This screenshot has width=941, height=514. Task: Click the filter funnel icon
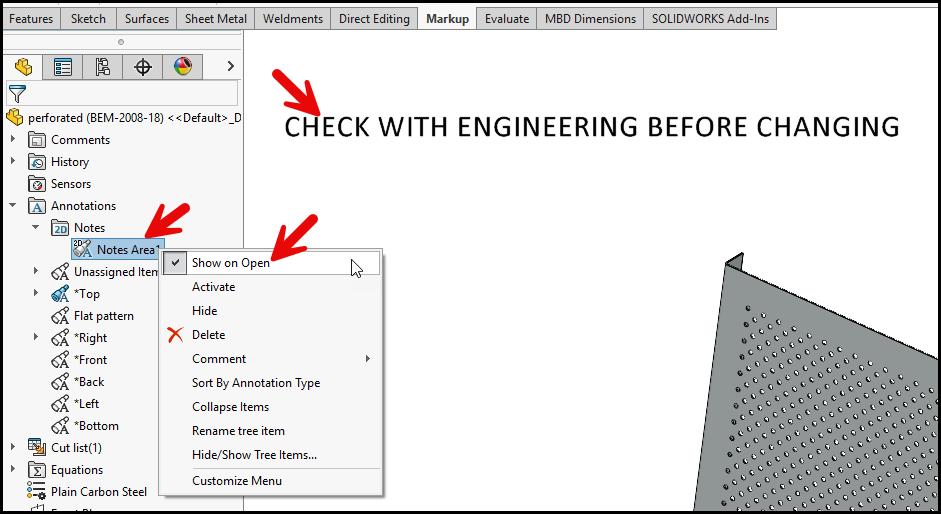pyautogui.click(x=16, y=93)
